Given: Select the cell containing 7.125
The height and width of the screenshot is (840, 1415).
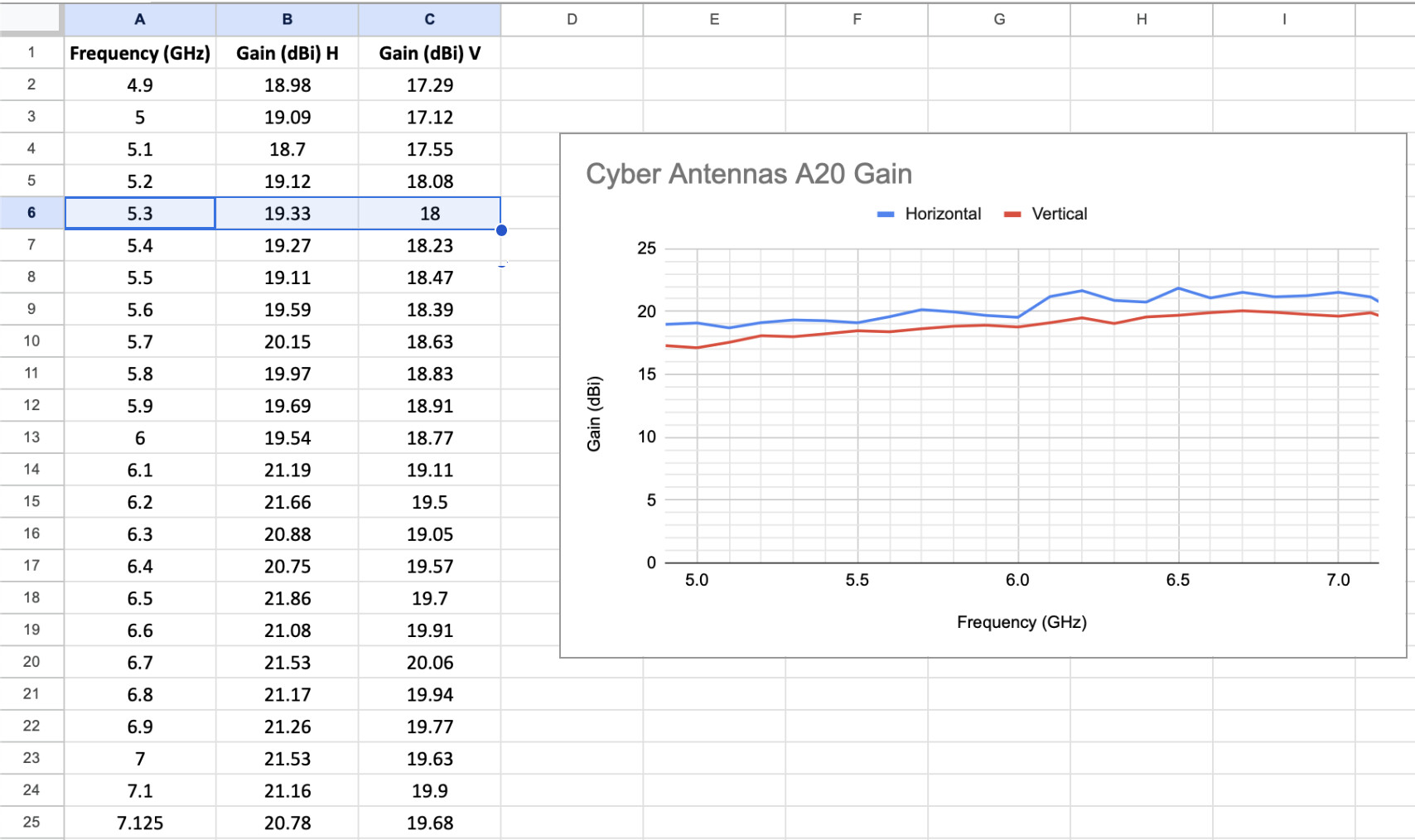Looking at the screenshot, I should [140, 823].
